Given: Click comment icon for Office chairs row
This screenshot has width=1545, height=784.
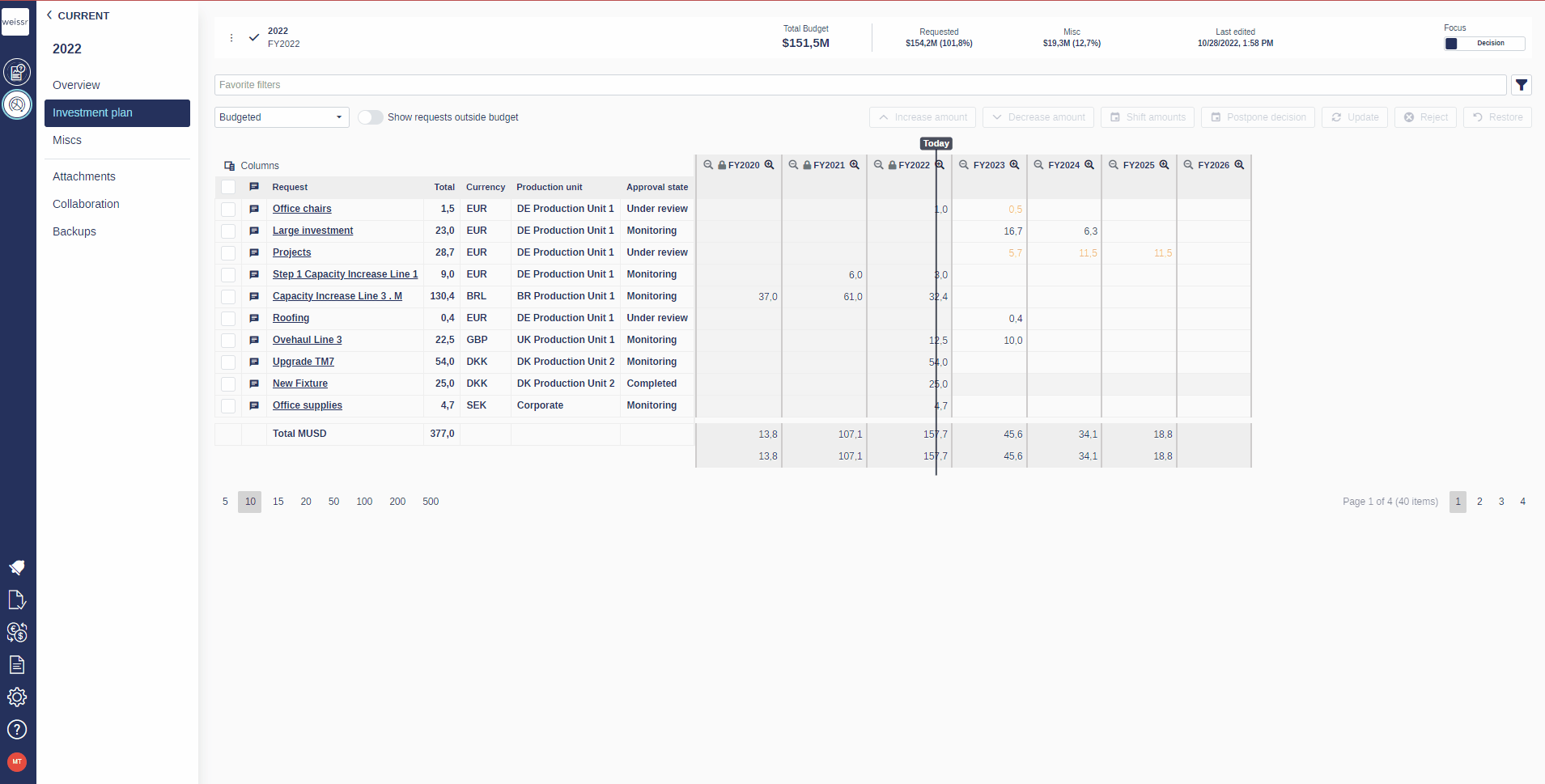Looking at the screenshot, I should pyautogui.click(x=254, y=209).
